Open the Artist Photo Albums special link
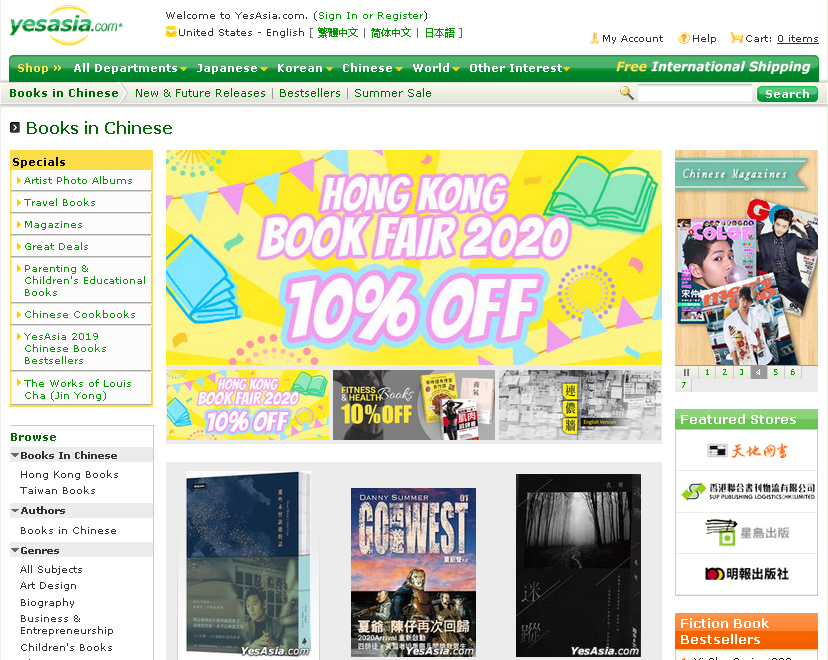Image resolution: width=828 pixels, height=660 pixels. coord(78,180)
